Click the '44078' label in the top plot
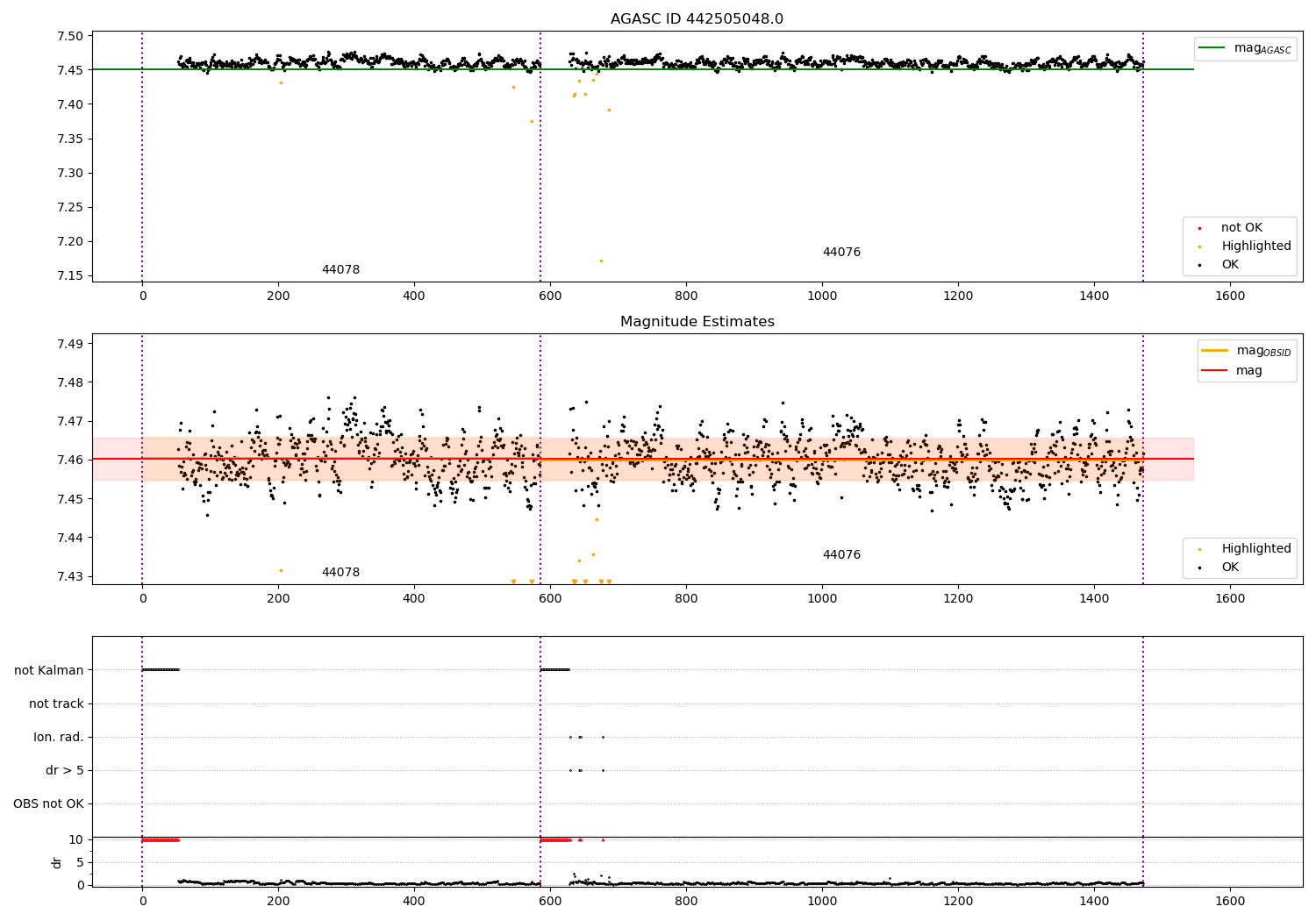This screenshot has height=921, width=1316. (x=340, y=270)
